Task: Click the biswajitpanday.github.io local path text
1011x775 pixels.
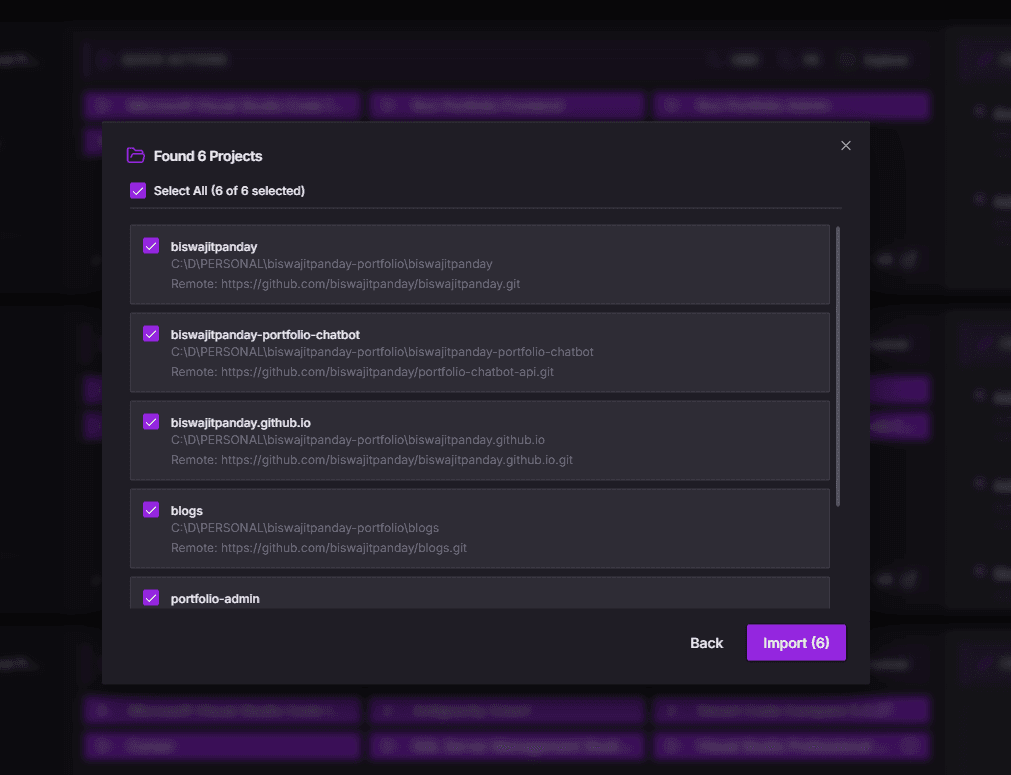Action: pos(357,440)
